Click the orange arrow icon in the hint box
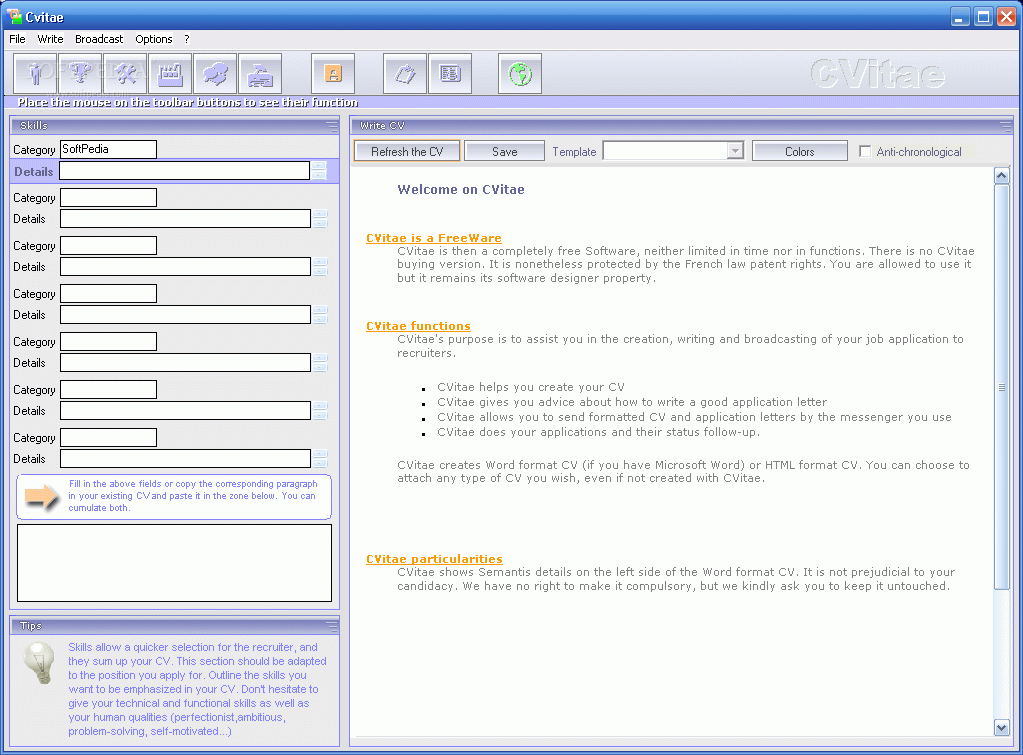Viewport: 1023px width, 755px height. [x=42, y=497]
